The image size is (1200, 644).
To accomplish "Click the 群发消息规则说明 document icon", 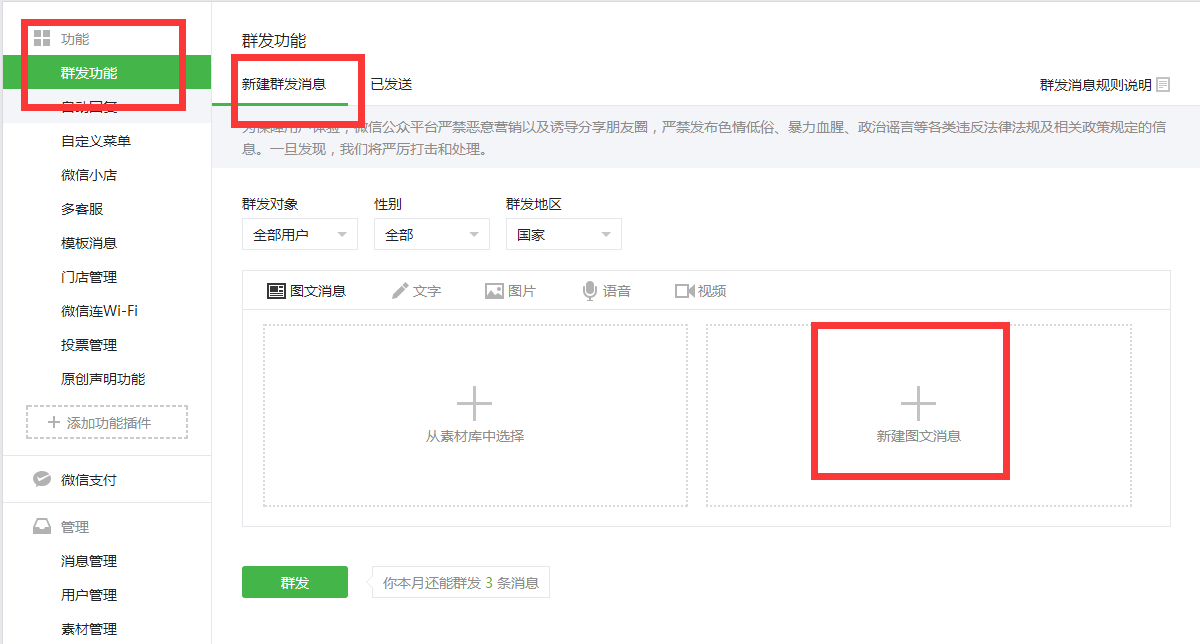I will (x=1163, y=85).
